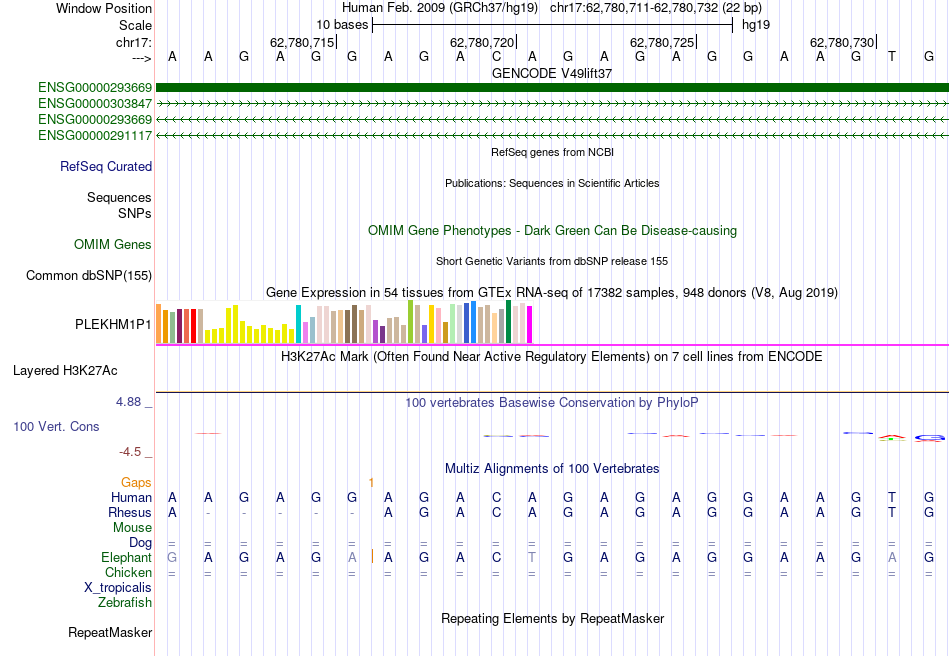Viewport: 950px width, 656px height.
Task: Select ENSG00000293669 label beside the arrowed intron line
Action: tap(95, 119)
